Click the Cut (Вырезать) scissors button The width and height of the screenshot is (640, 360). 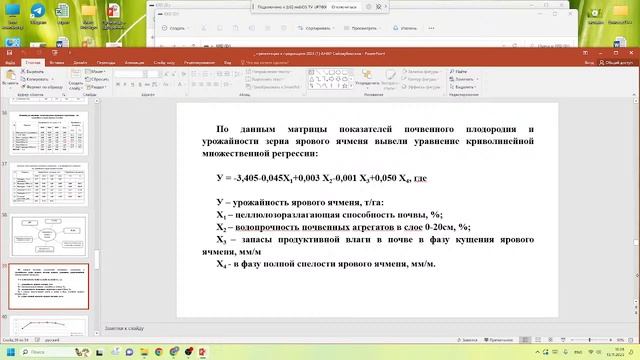coord(32,72)
